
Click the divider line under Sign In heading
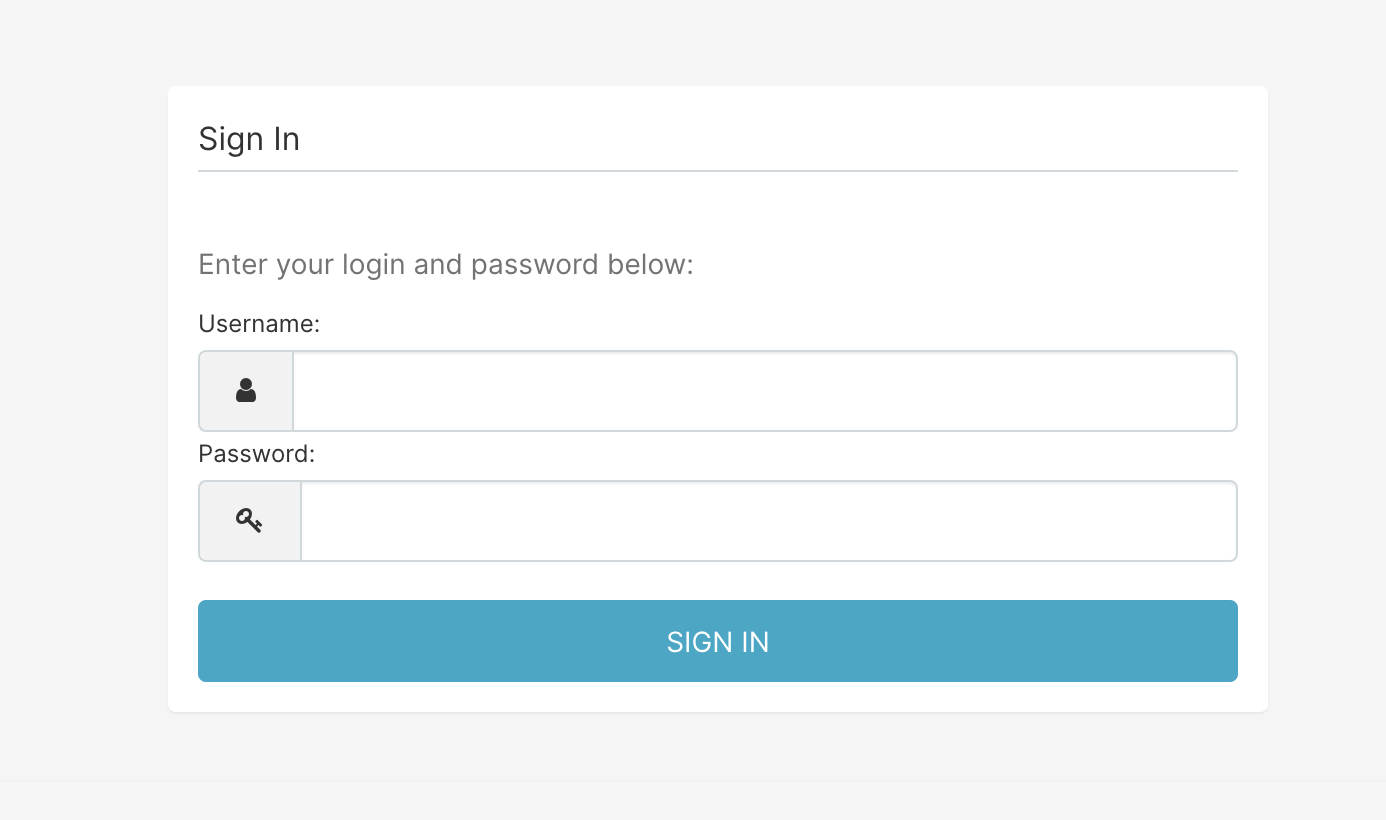[x=717, y=172]
